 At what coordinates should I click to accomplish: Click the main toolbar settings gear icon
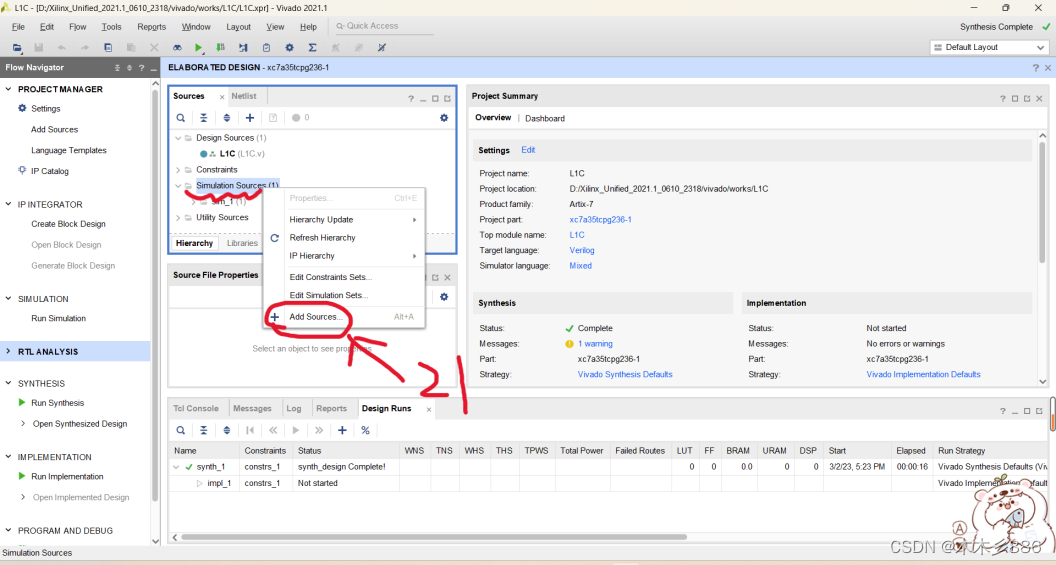289,47
